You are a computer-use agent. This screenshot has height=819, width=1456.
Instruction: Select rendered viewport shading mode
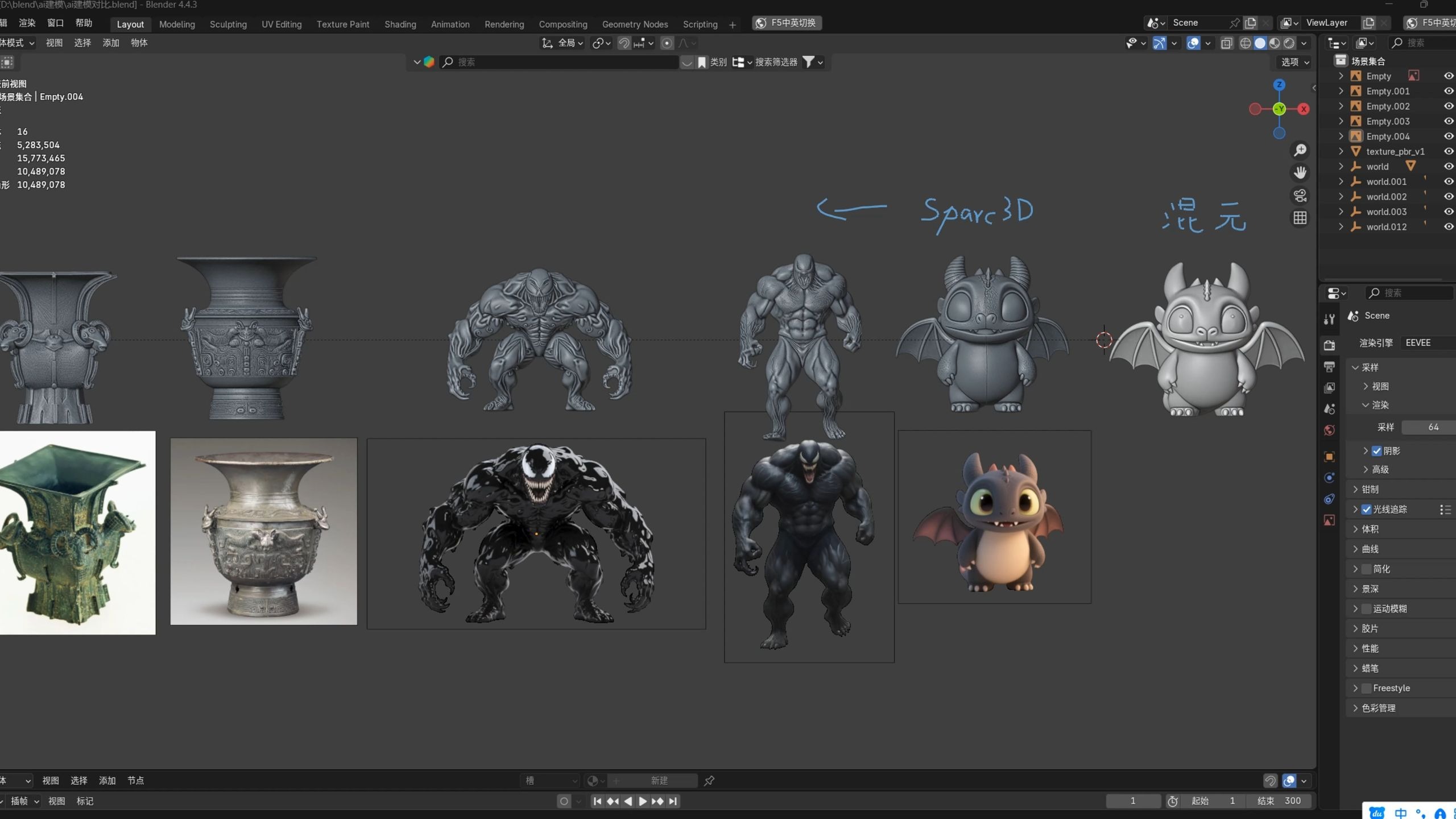coord(1289,43)
